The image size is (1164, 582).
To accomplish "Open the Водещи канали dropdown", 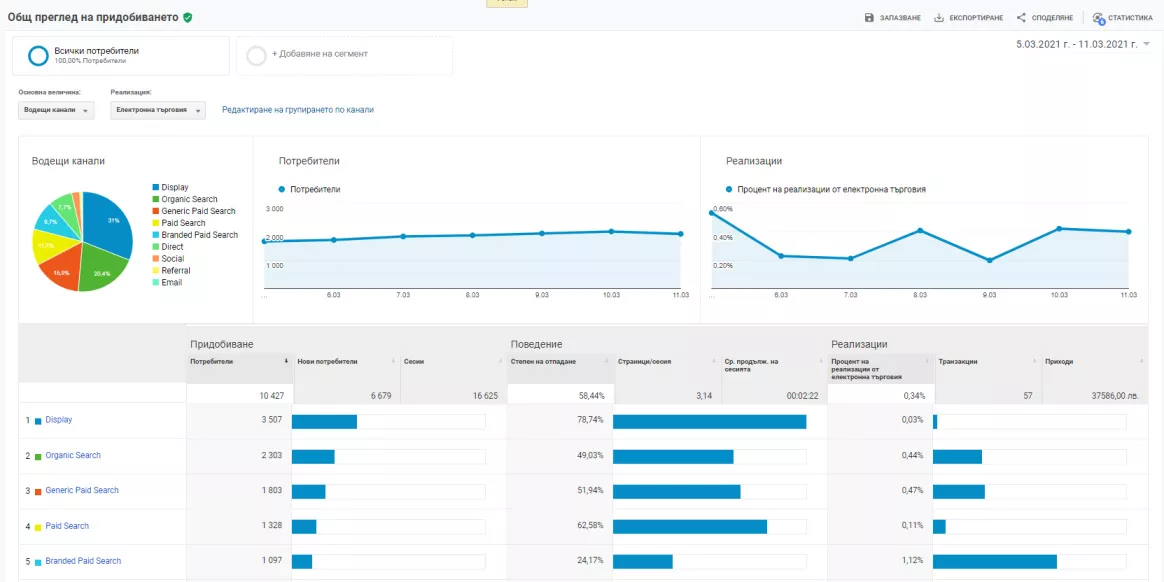I will click(x=56, y=110).
